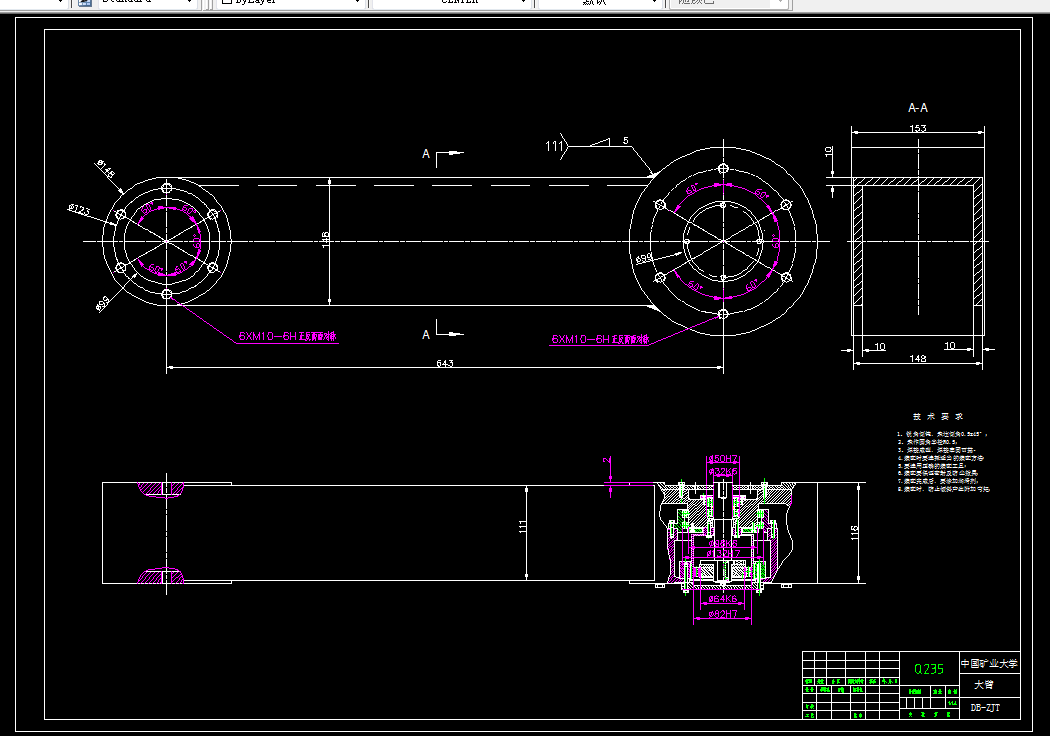Select the ø99 label on left flange
Image resolution: width=1050 pixels, height=736 pixels.
(102, 304)
